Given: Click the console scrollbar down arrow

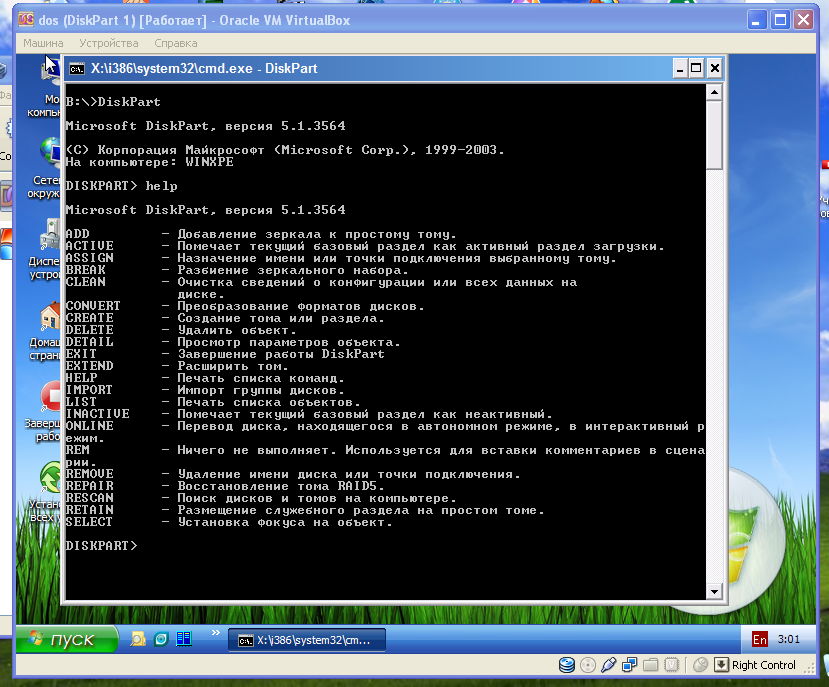Looking at the screenshot, I should pyautogui.click(x=714, y=591).
